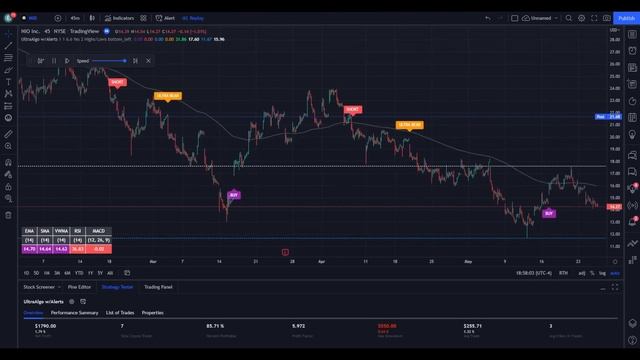Open the USD currency dropdown on the price axis
This screenshot has width=640, height=360.
[x=615, y=30]
